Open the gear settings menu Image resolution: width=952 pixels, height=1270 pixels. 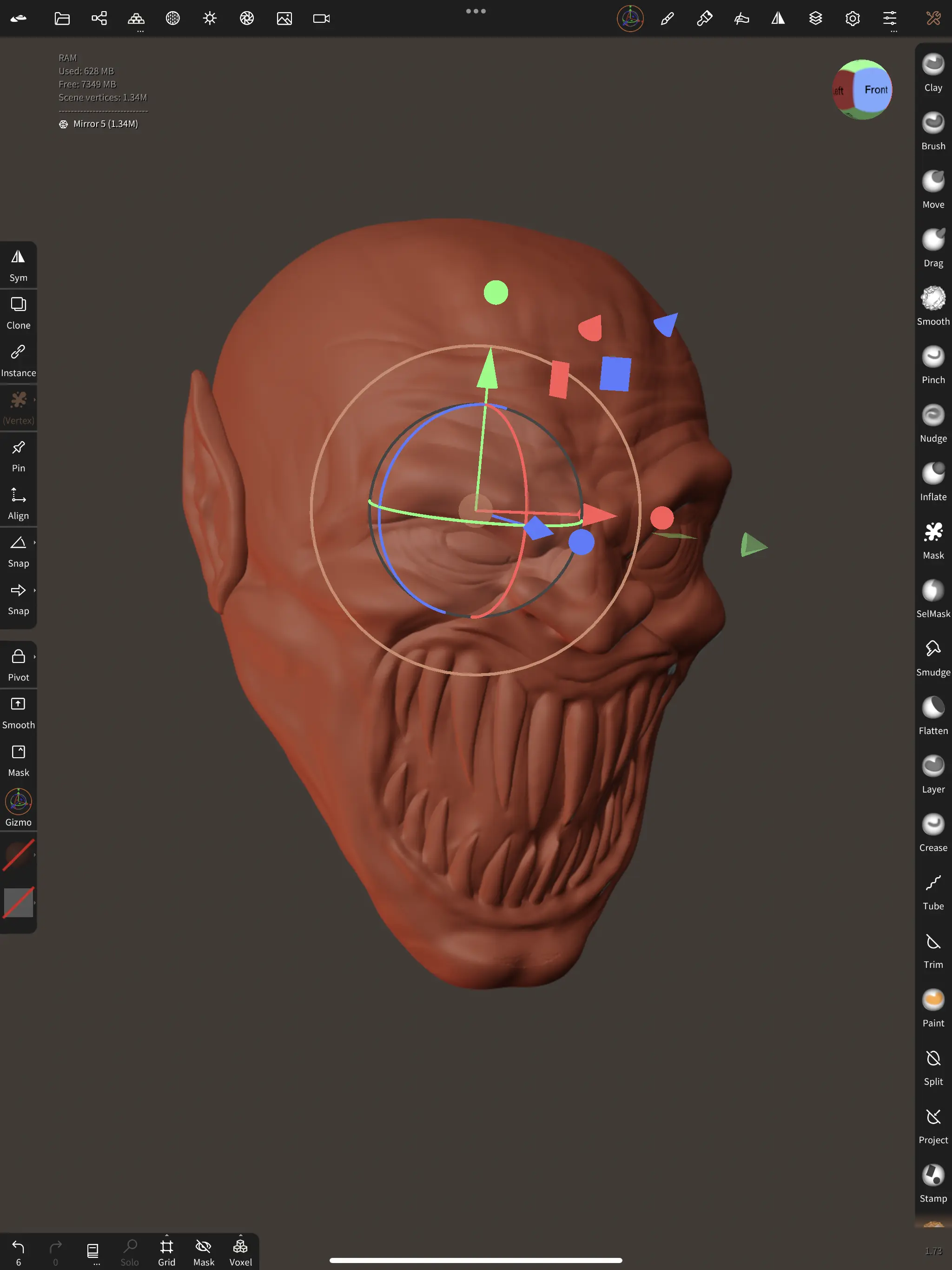click(x=853, y=19)
